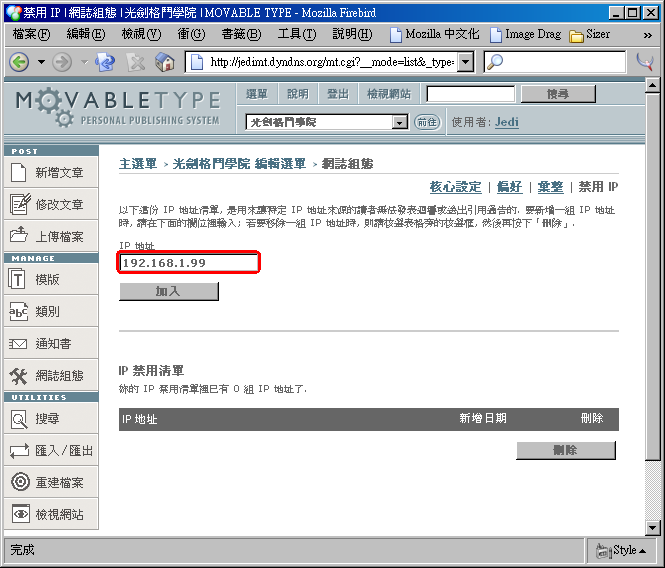Click the Movable Type header search field
The width and height of the screenshot is (665, 568).
471,94
